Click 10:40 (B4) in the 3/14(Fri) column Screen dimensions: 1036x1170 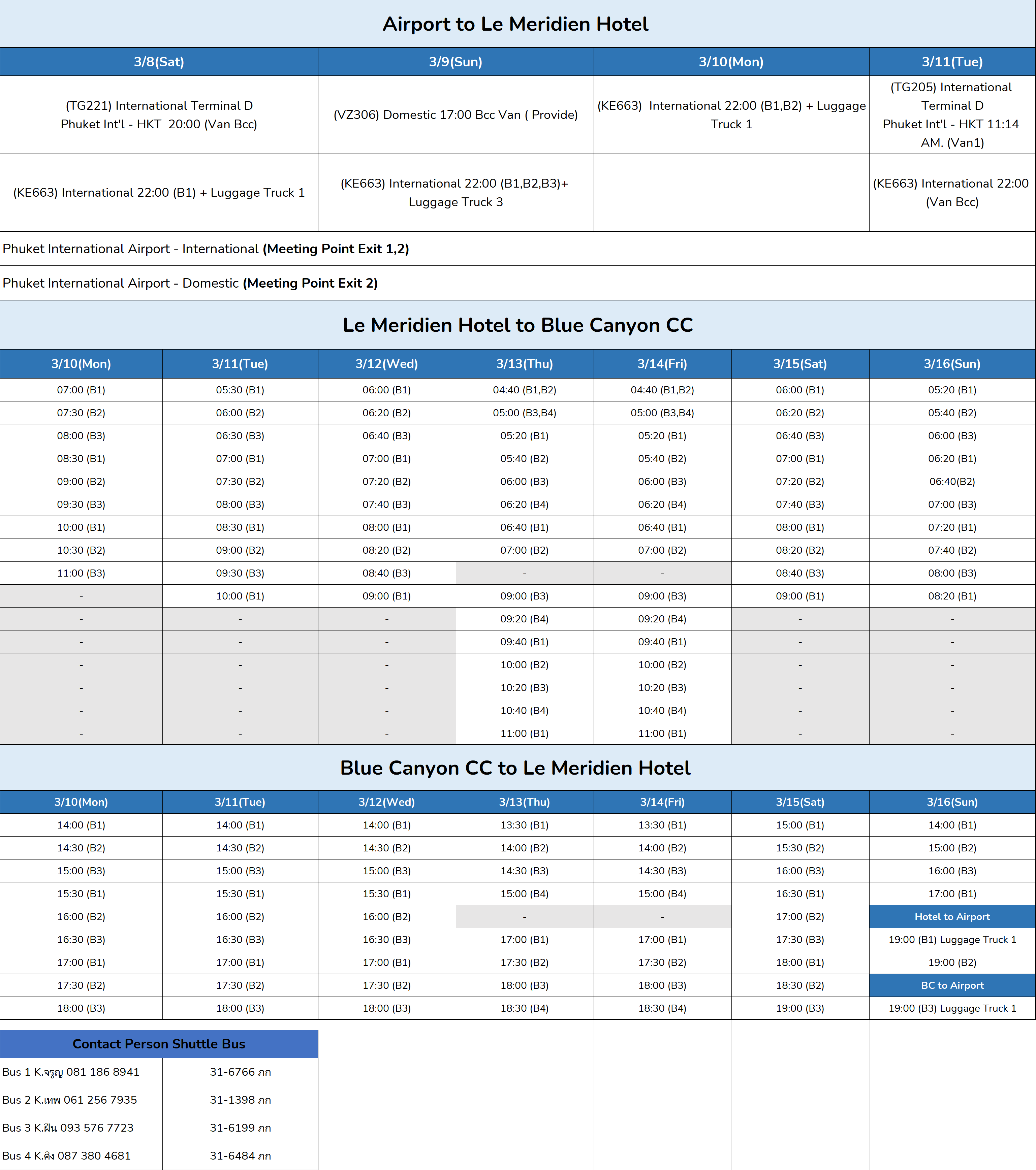pyautogui.click(x=663, y=710)
